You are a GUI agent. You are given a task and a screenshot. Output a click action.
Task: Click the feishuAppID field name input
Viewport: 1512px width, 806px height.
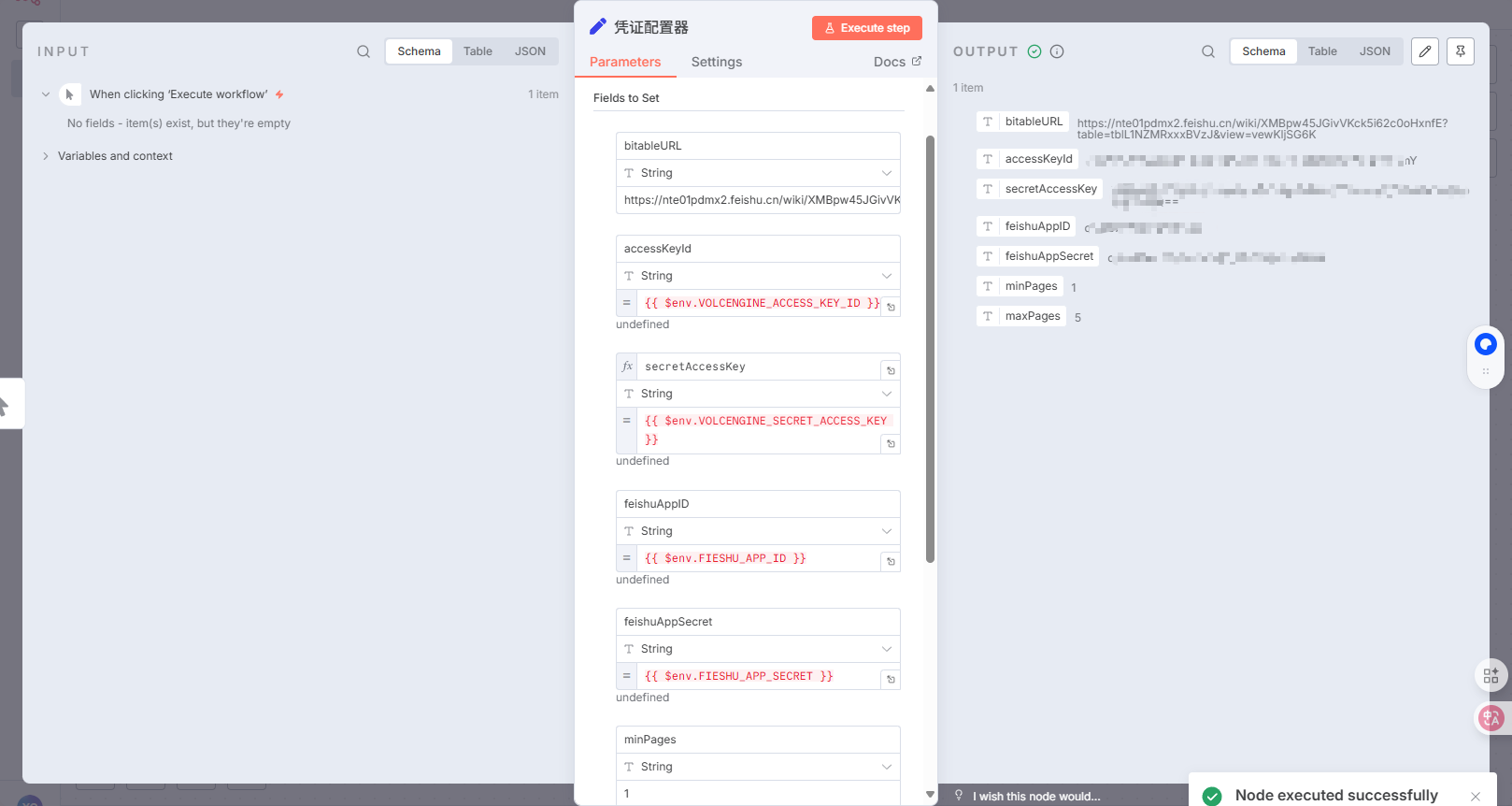(x=758, y=504)
